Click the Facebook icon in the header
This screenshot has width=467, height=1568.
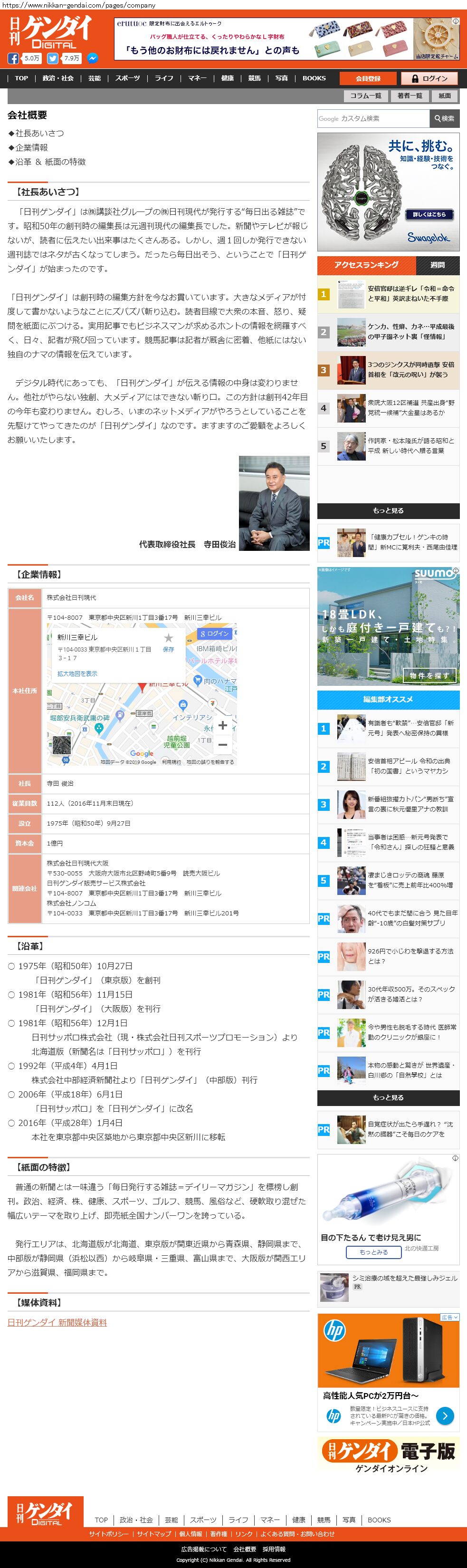point(13,58)
